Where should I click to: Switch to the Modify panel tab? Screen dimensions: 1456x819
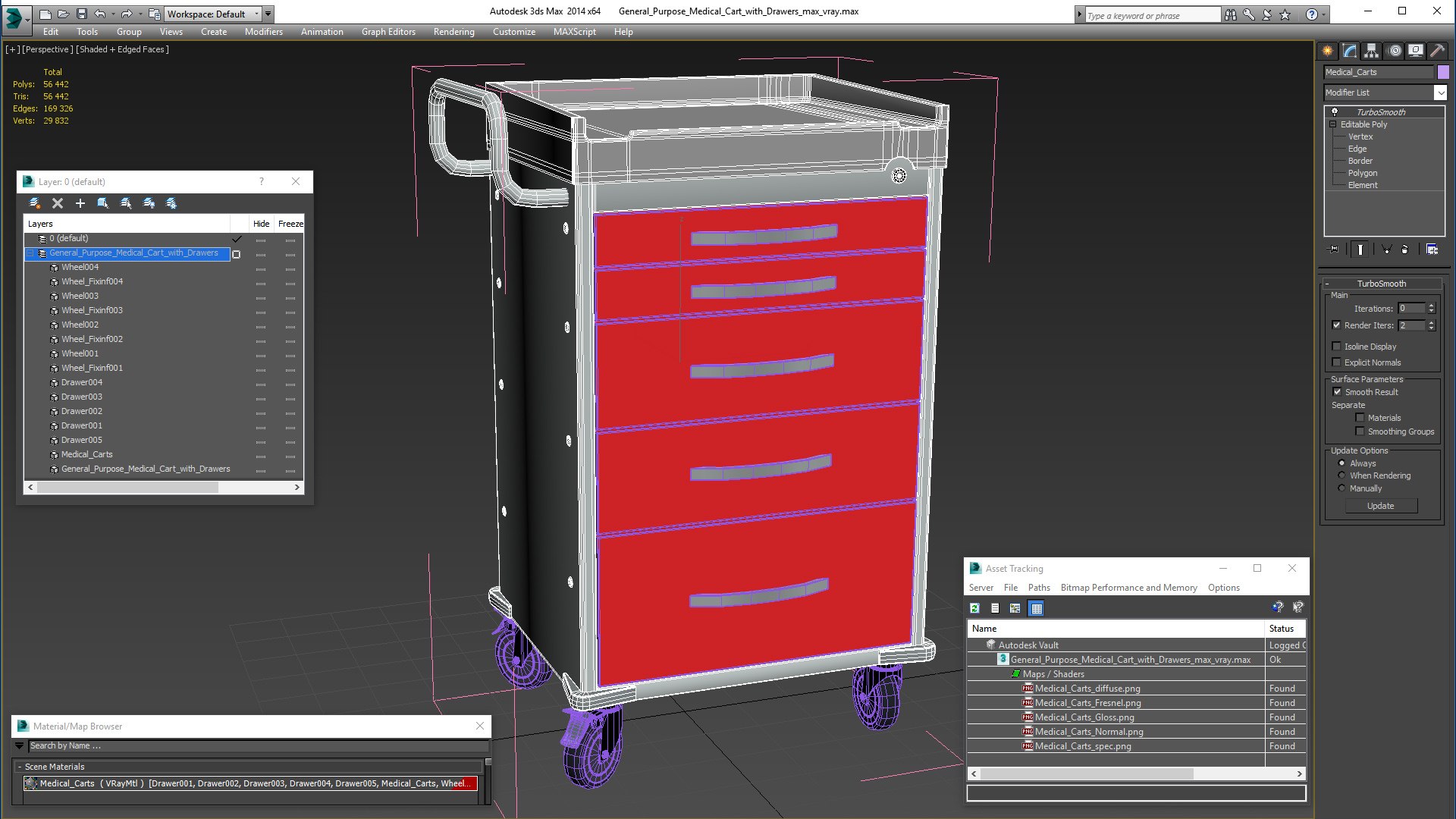tap(1350, 51)
